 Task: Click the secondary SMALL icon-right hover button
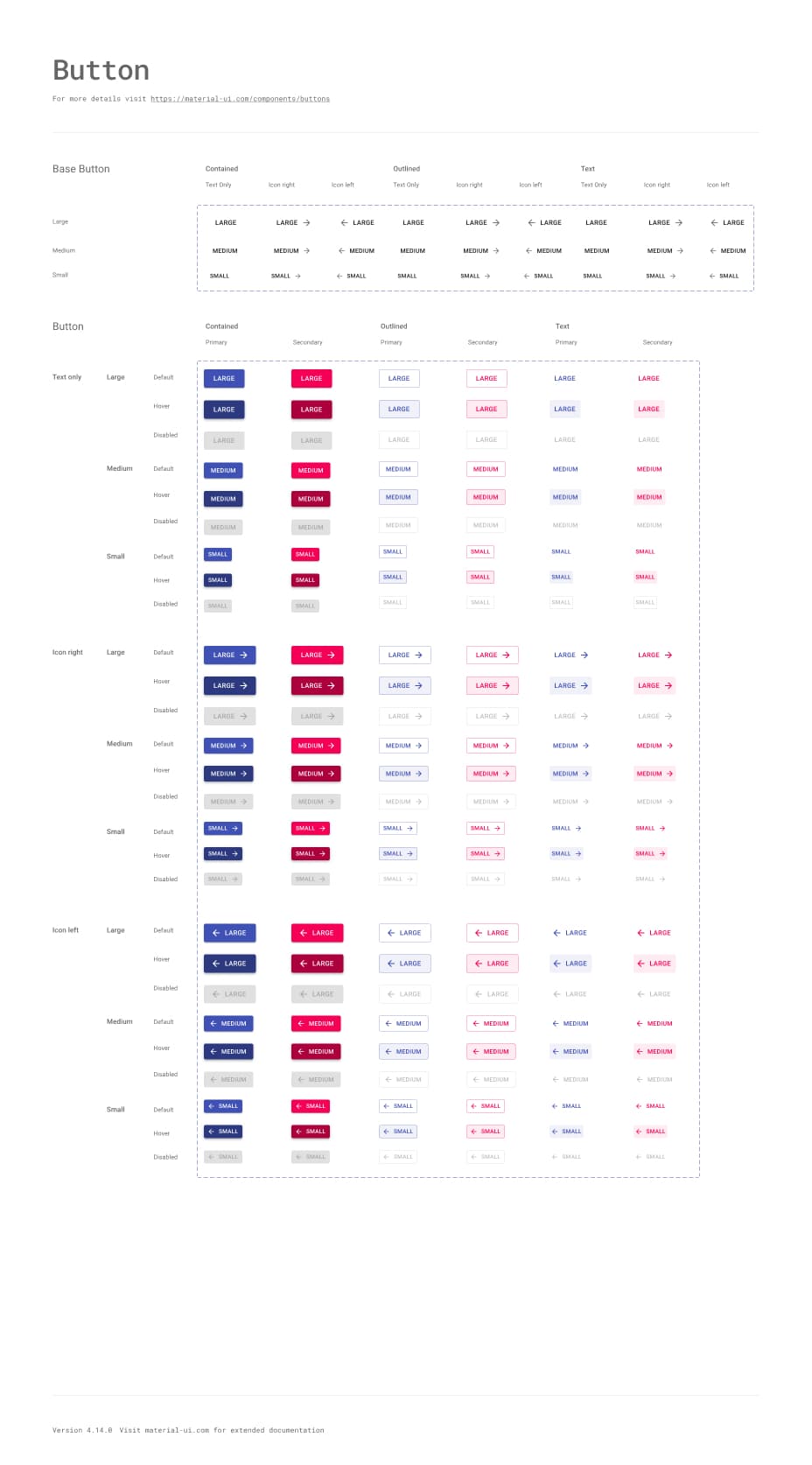[x=310, y=853]
